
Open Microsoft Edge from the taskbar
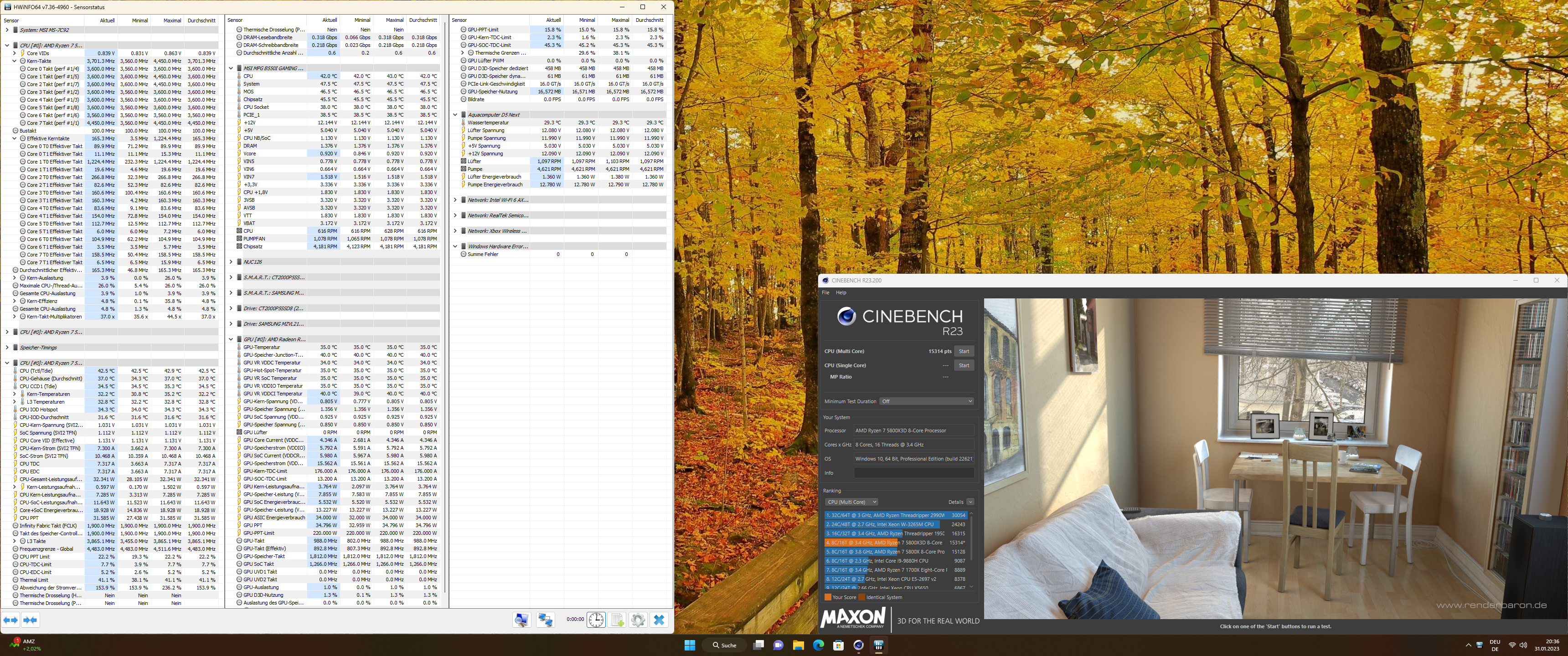[818, 645]
